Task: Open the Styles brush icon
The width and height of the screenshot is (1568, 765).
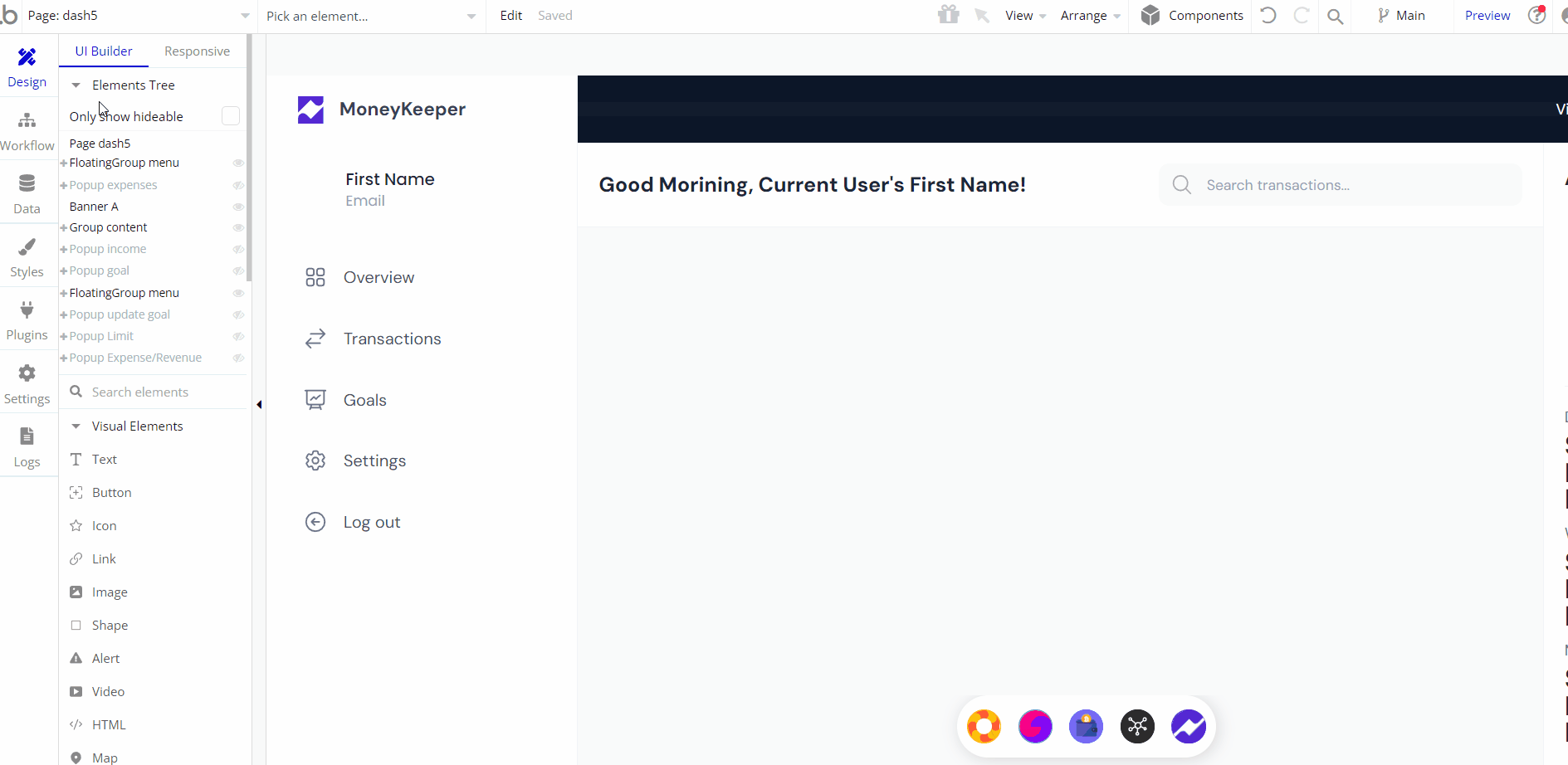Action: (x=27, y=246)
